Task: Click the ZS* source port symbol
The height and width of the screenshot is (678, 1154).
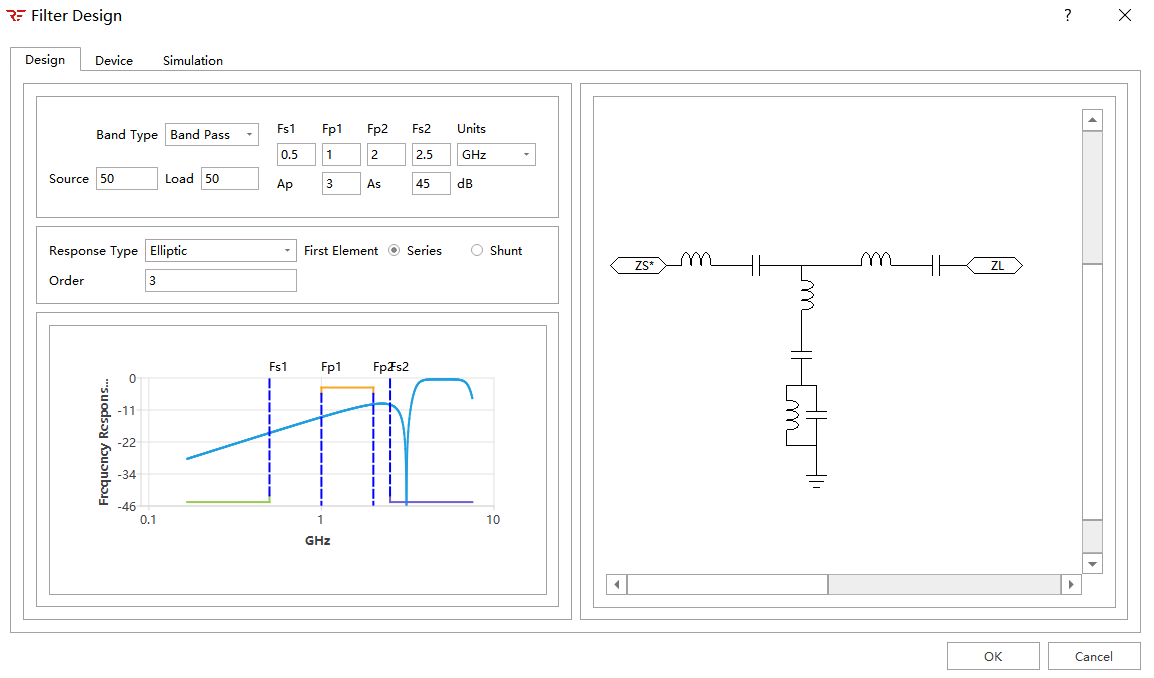Action: [644, 266]
